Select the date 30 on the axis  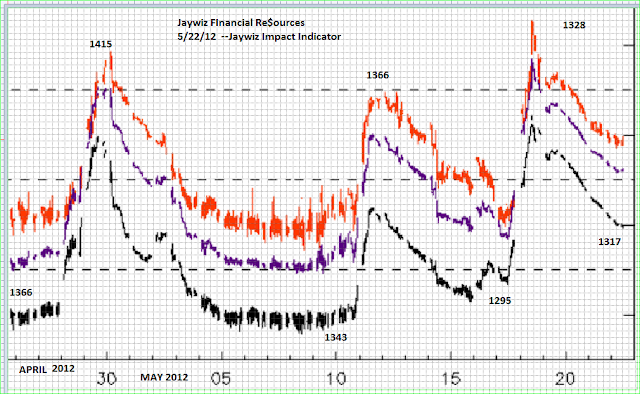pos(107,379)
